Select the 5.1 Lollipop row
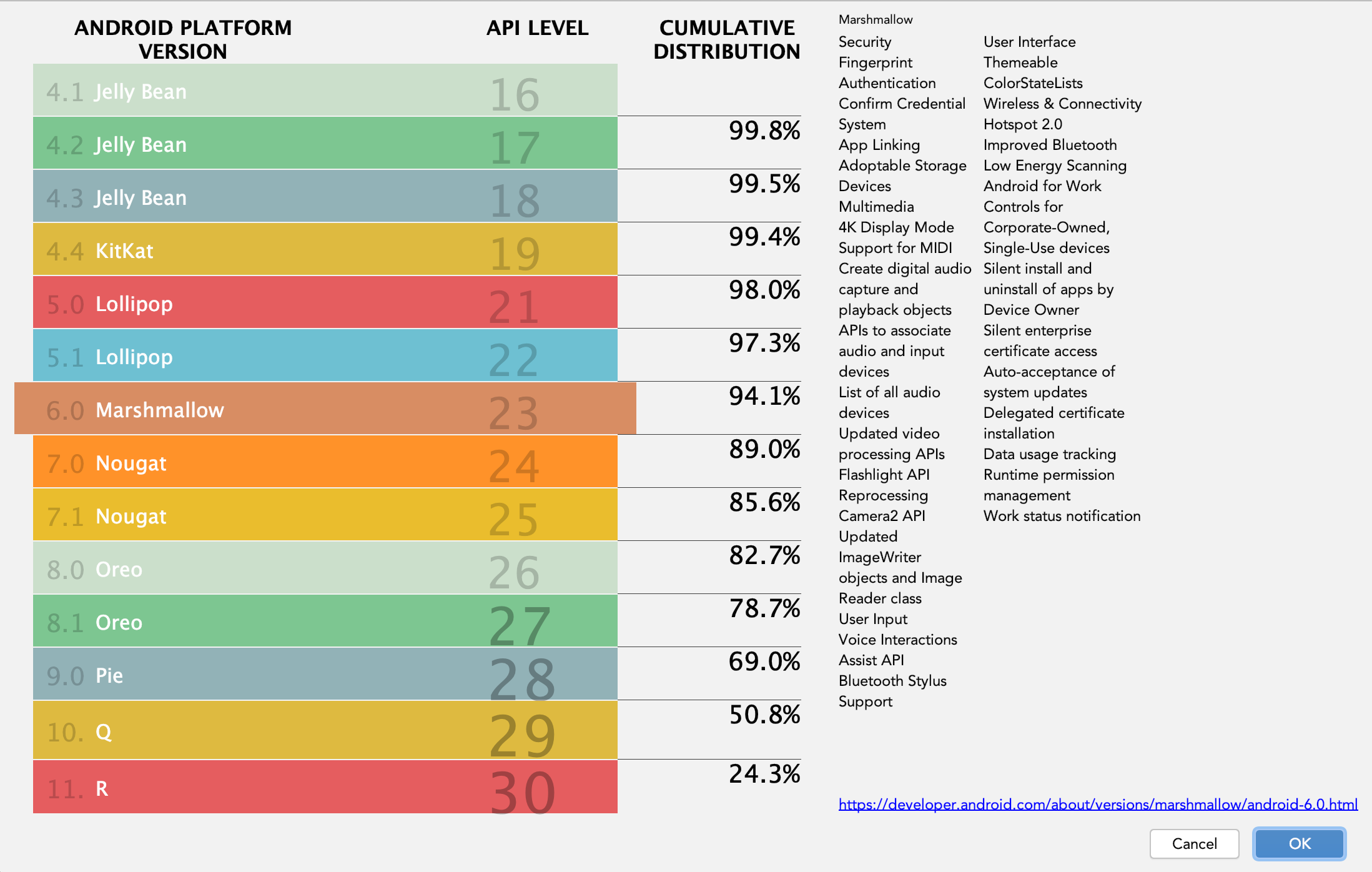 coord(325,355)
